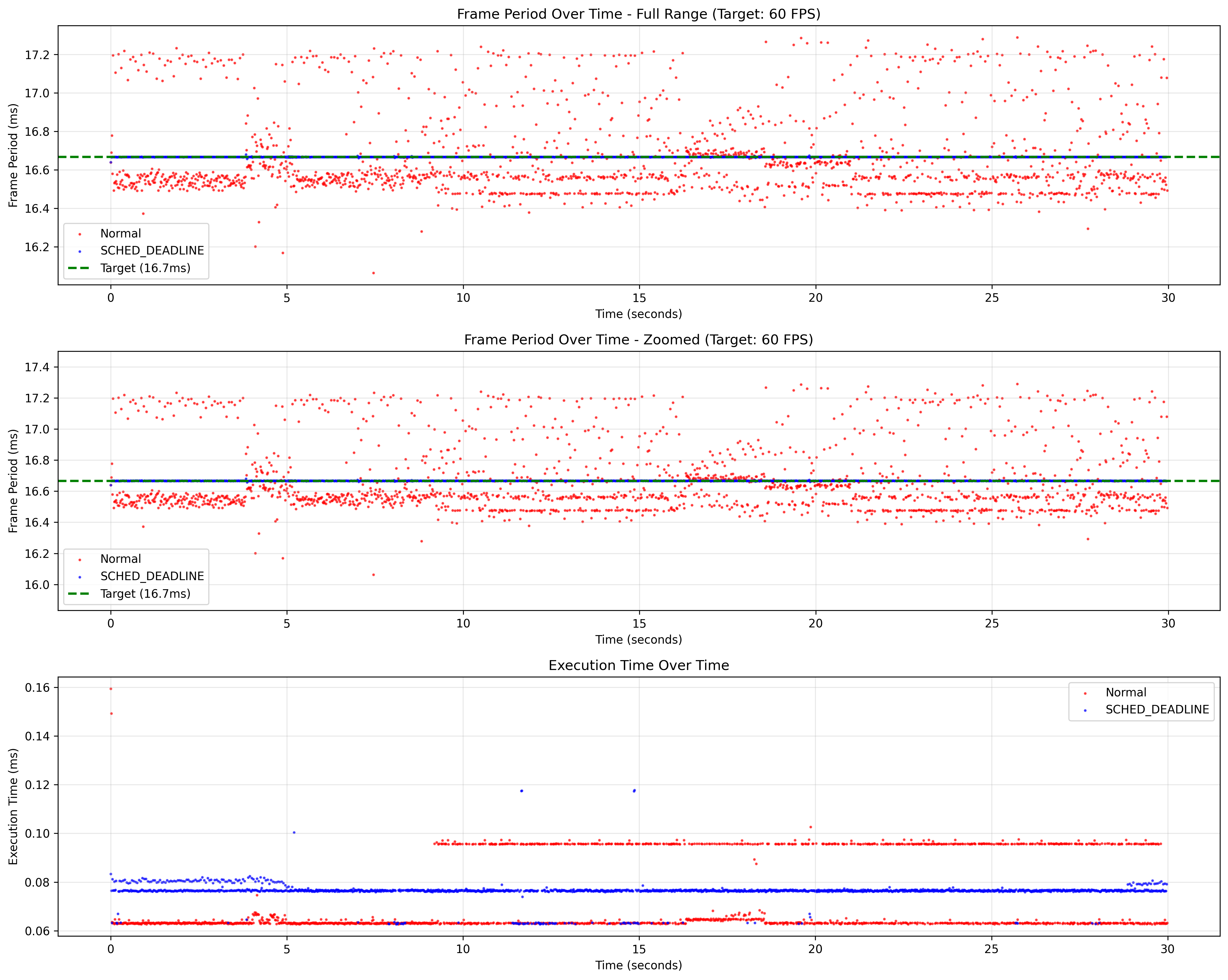Click the "16.8" y-axis tick in the Zoomed plot
The image size is (1228, 980).
click(x=37, y=460)
